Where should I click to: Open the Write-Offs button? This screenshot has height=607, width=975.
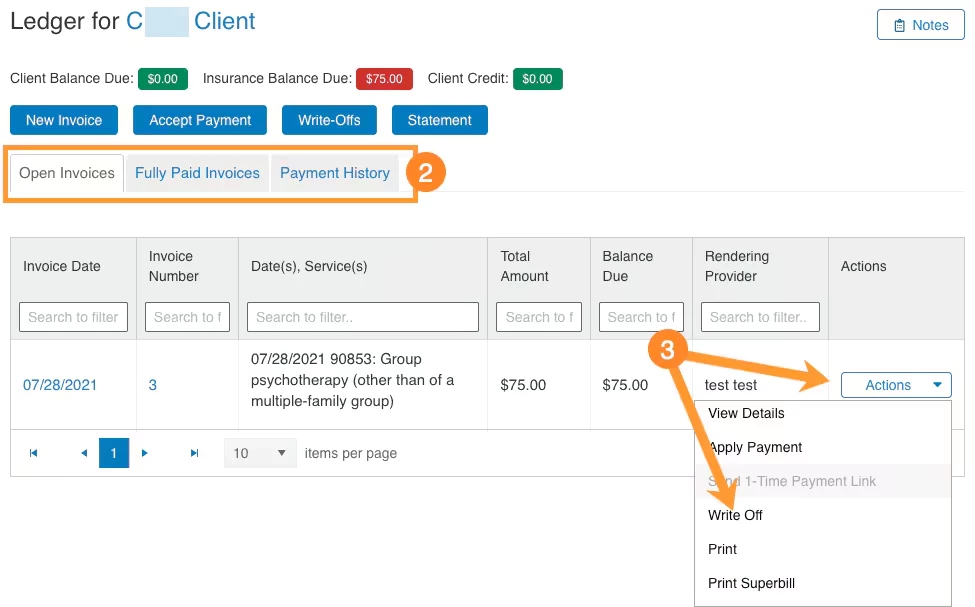329,120
